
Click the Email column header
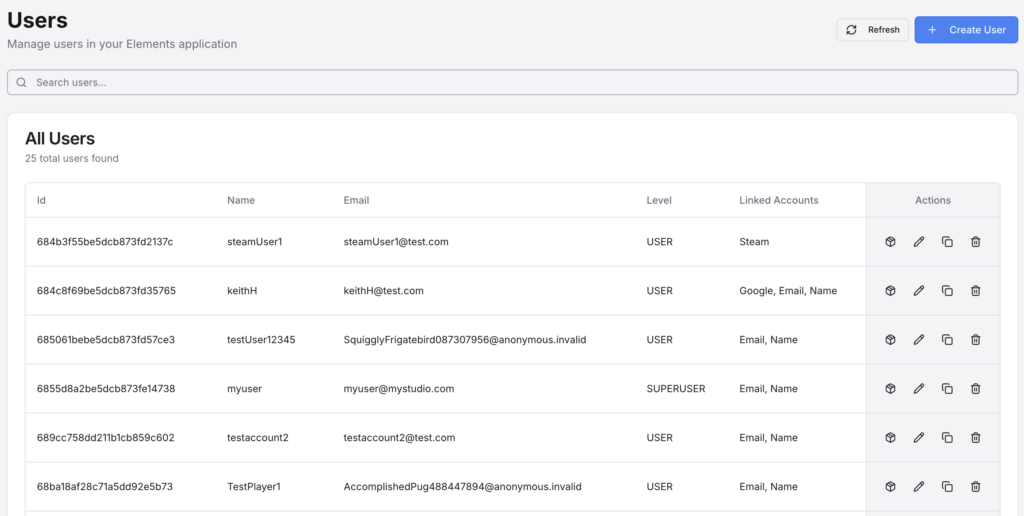(x=356, y=200)
